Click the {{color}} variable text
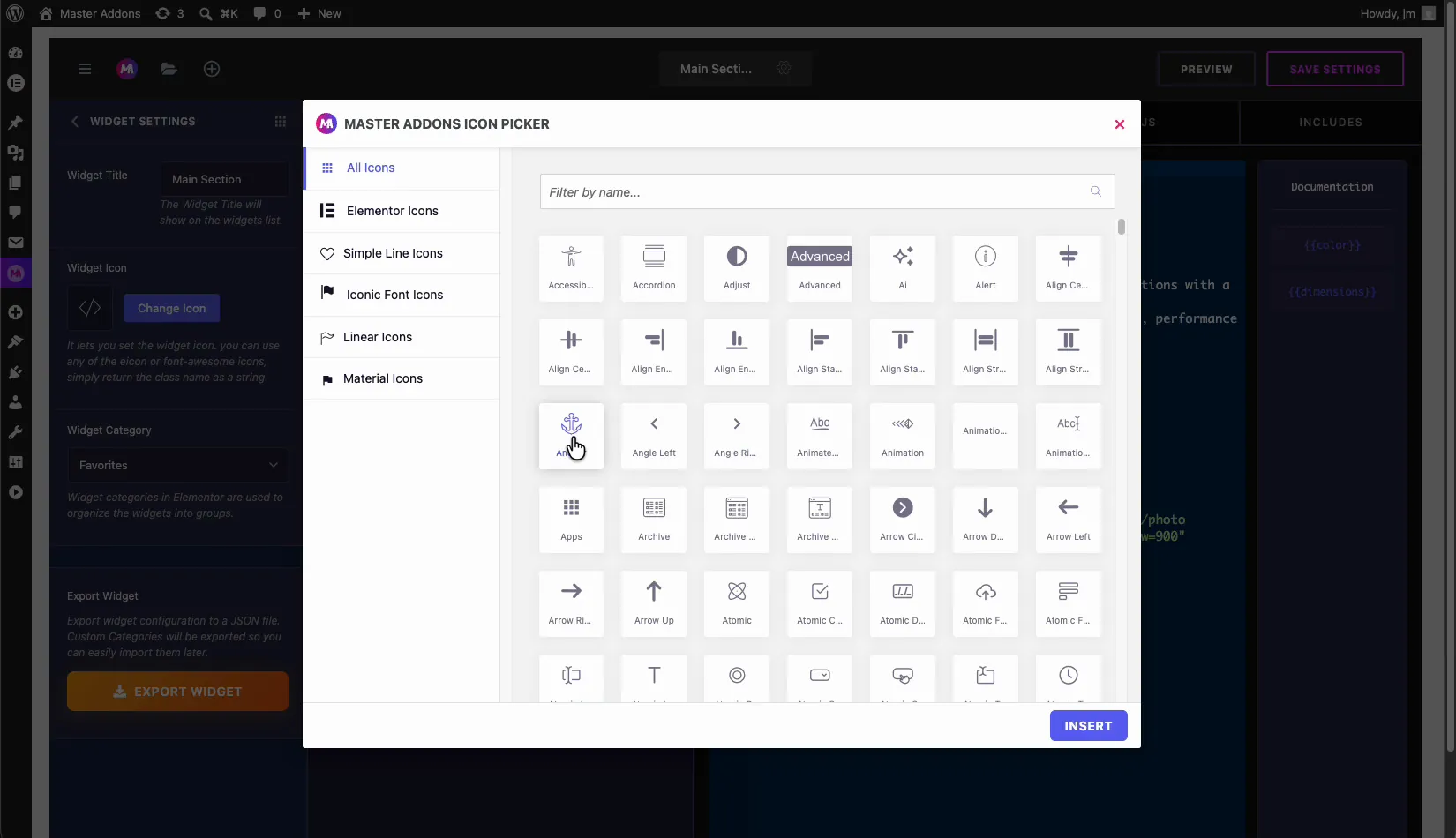The height and width of the screenshot is (838, 1456). [x=1332, y=245]
